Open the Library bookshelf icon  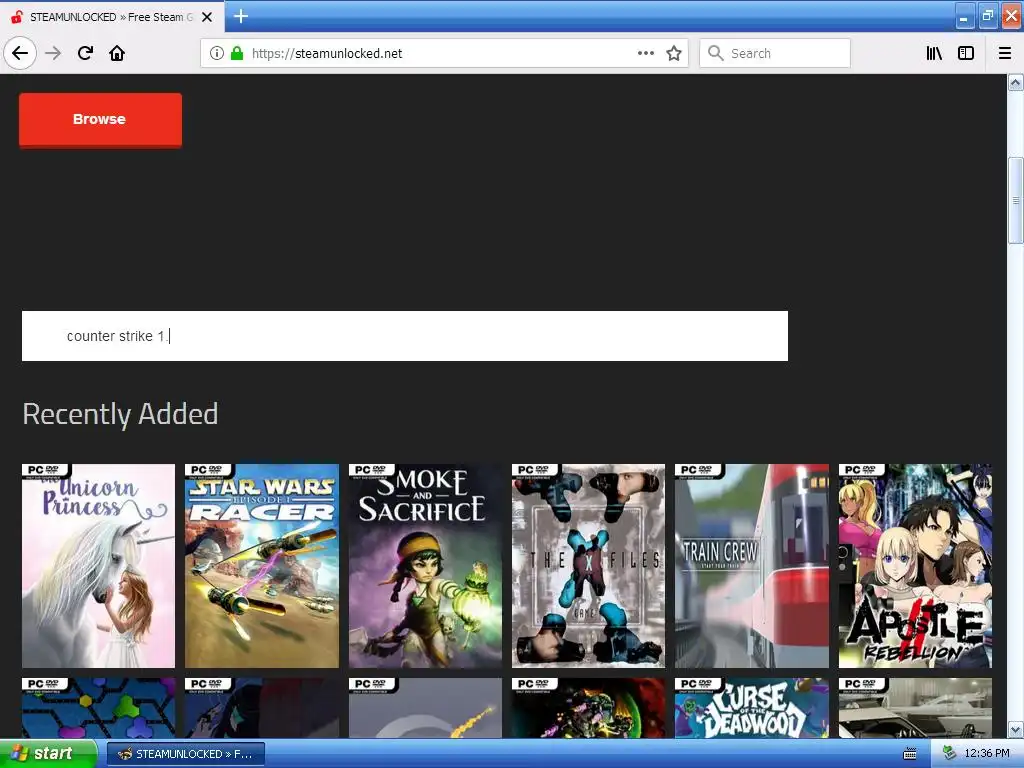point(934,53)
